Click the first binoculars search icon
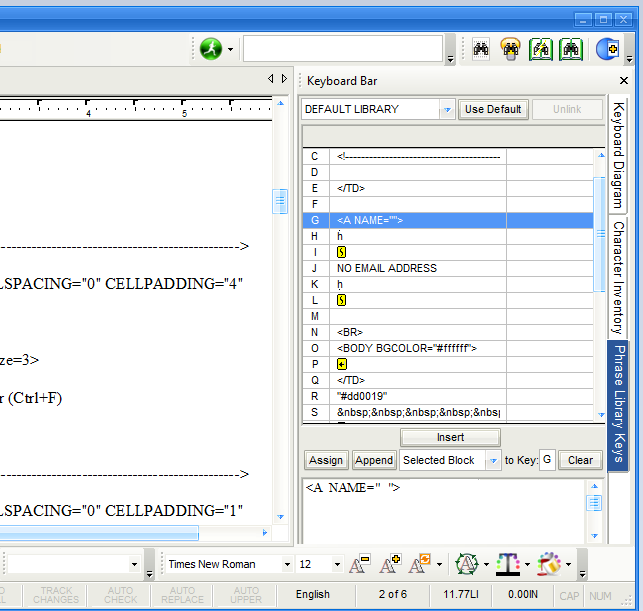Image resolution: width=643 pixels, height=611 pixels. (482, 49)
